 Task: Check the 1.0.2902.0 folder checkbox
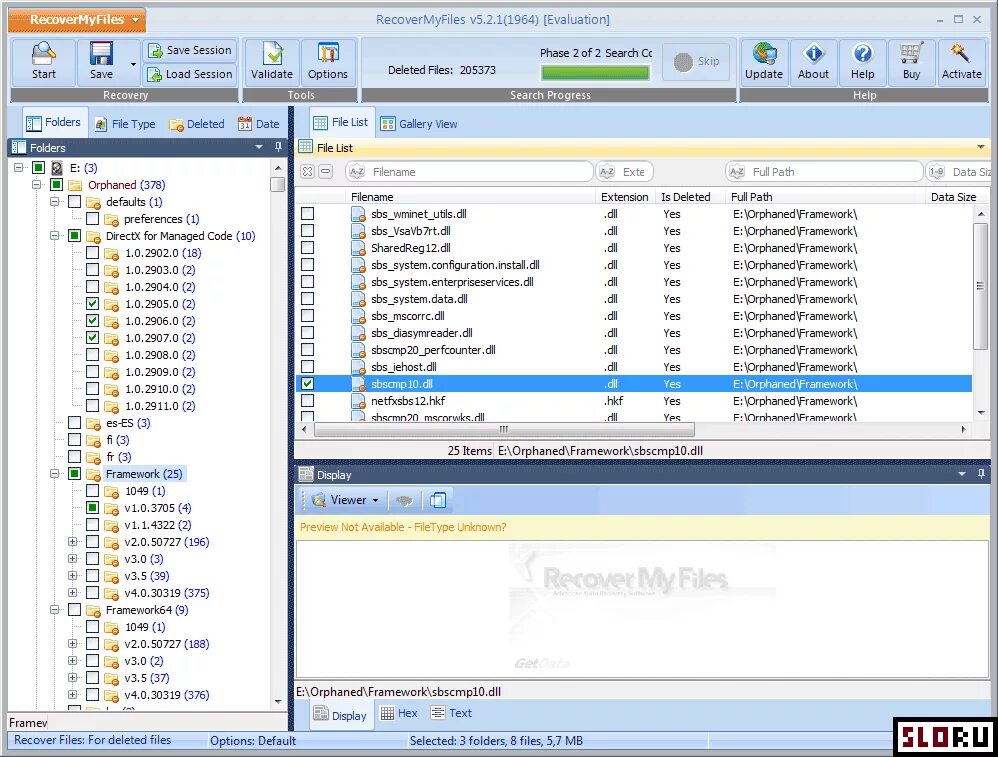coord(92,253)
